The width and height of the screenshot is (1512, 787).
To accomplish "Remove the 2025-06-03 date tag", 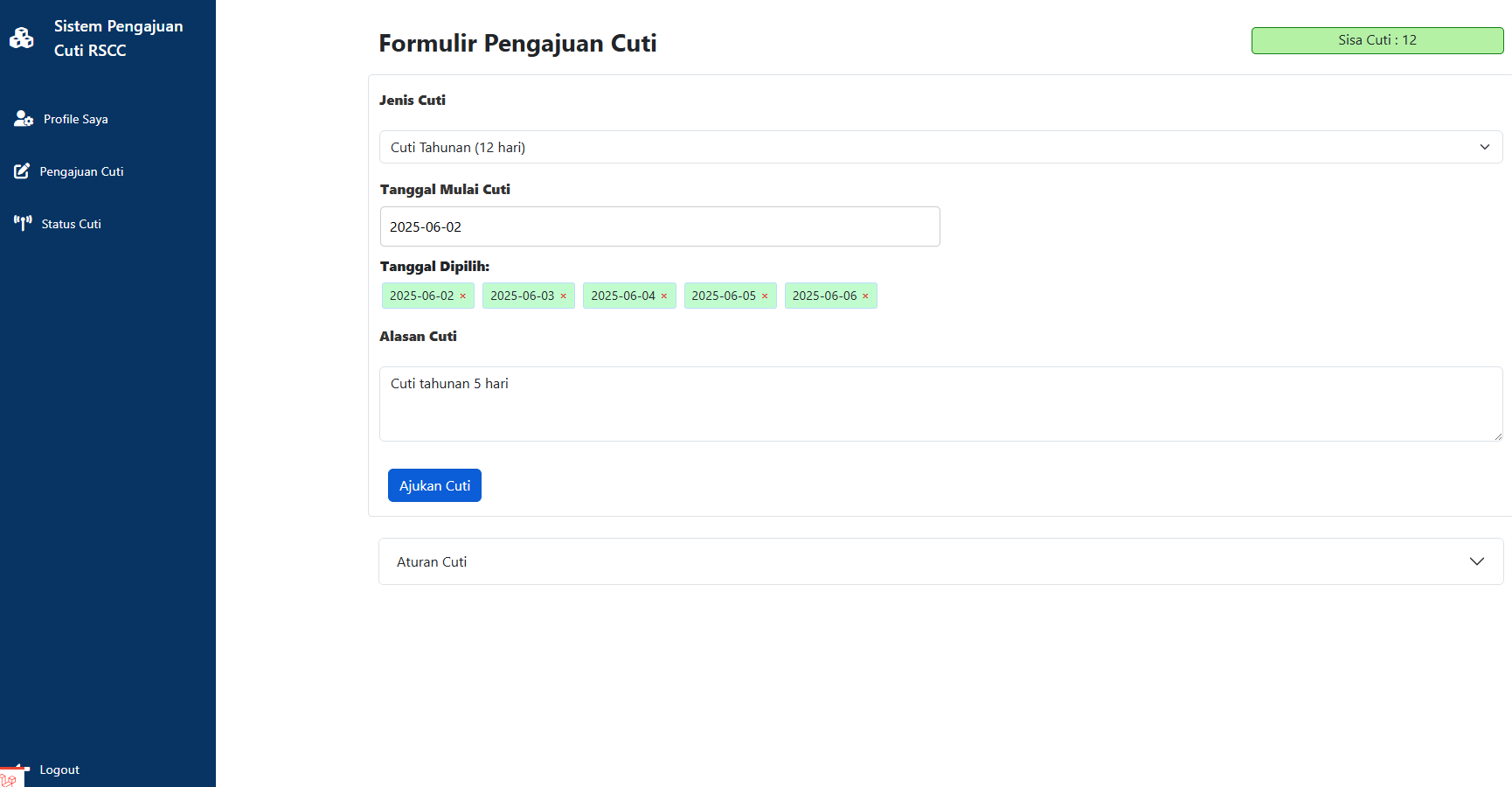I will coord(564,296).
